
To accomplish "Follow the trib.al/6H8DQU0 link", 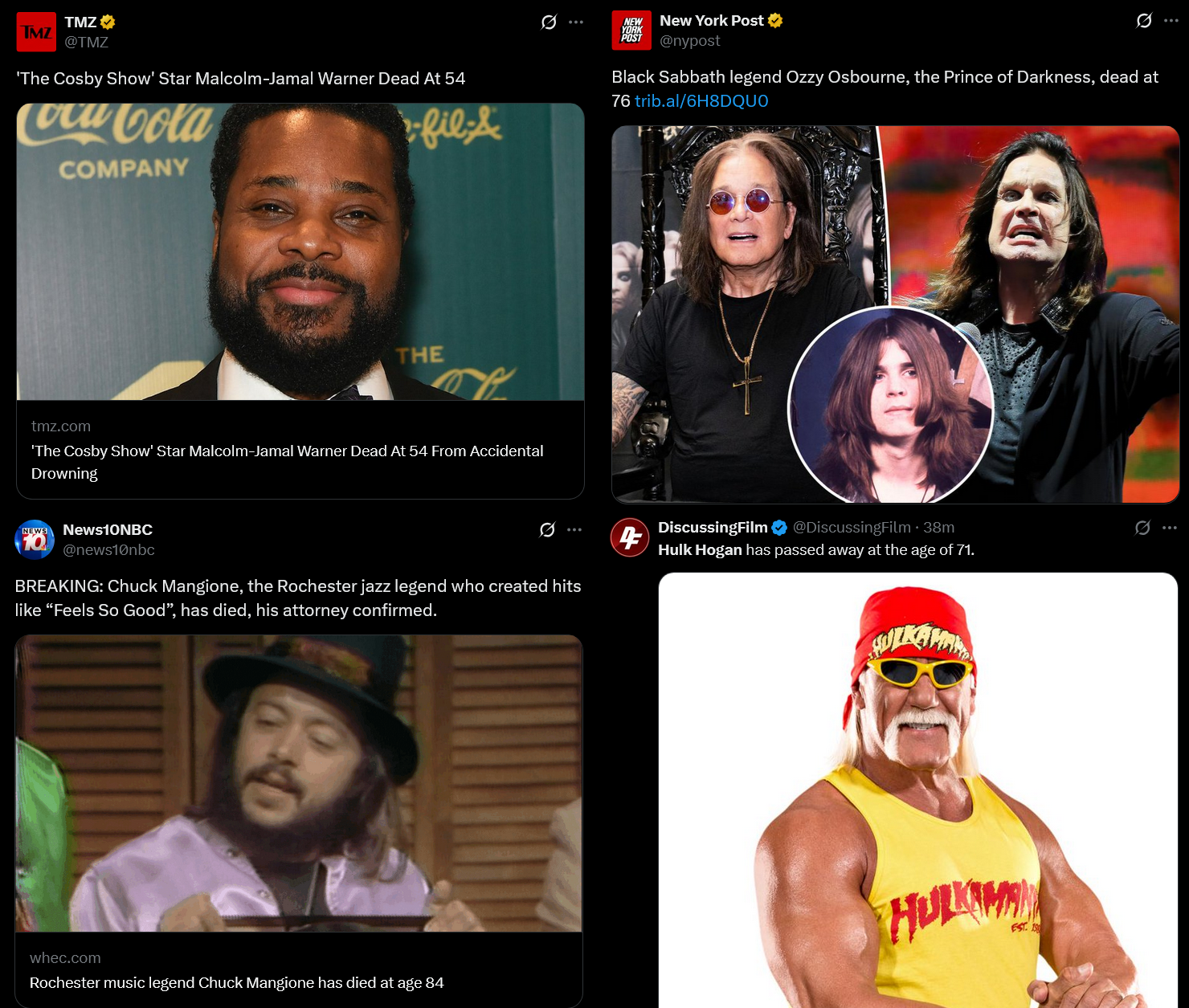I will 701,101.
